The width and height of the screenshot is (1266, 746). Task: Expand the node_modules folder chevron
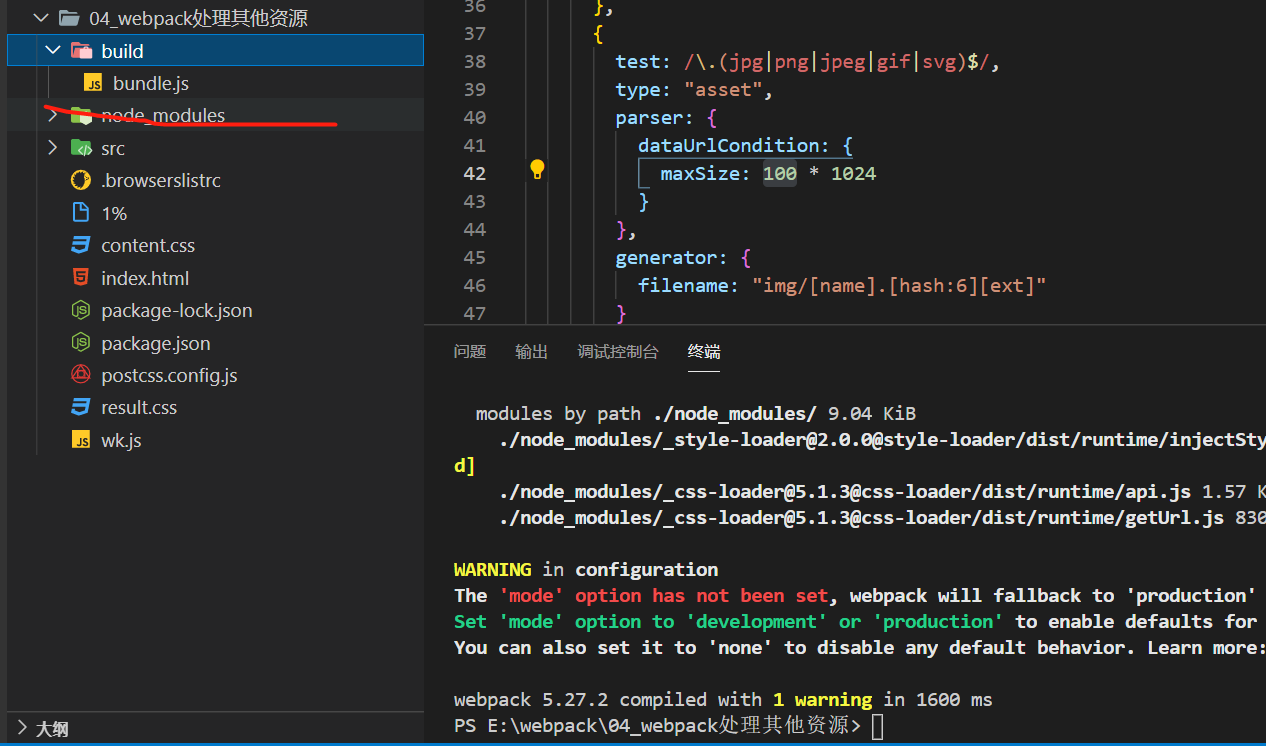[53, 115]
